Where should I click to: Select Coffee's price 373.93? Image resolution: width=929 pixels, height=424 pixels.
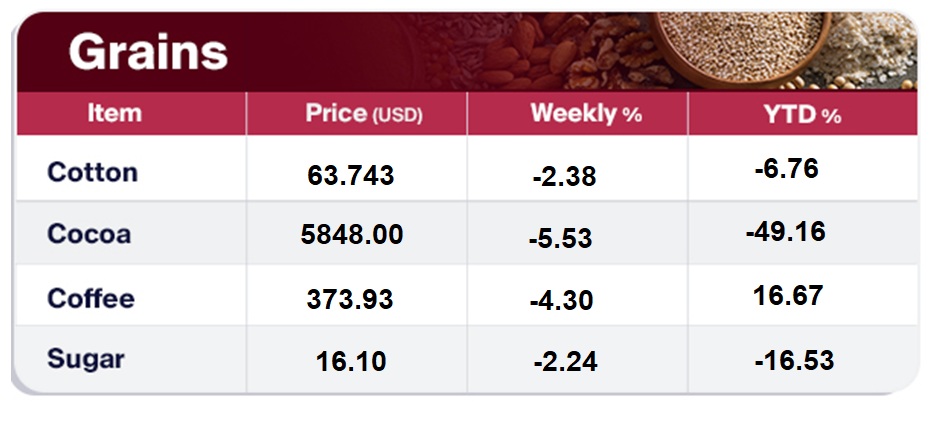tap(351, 298)
